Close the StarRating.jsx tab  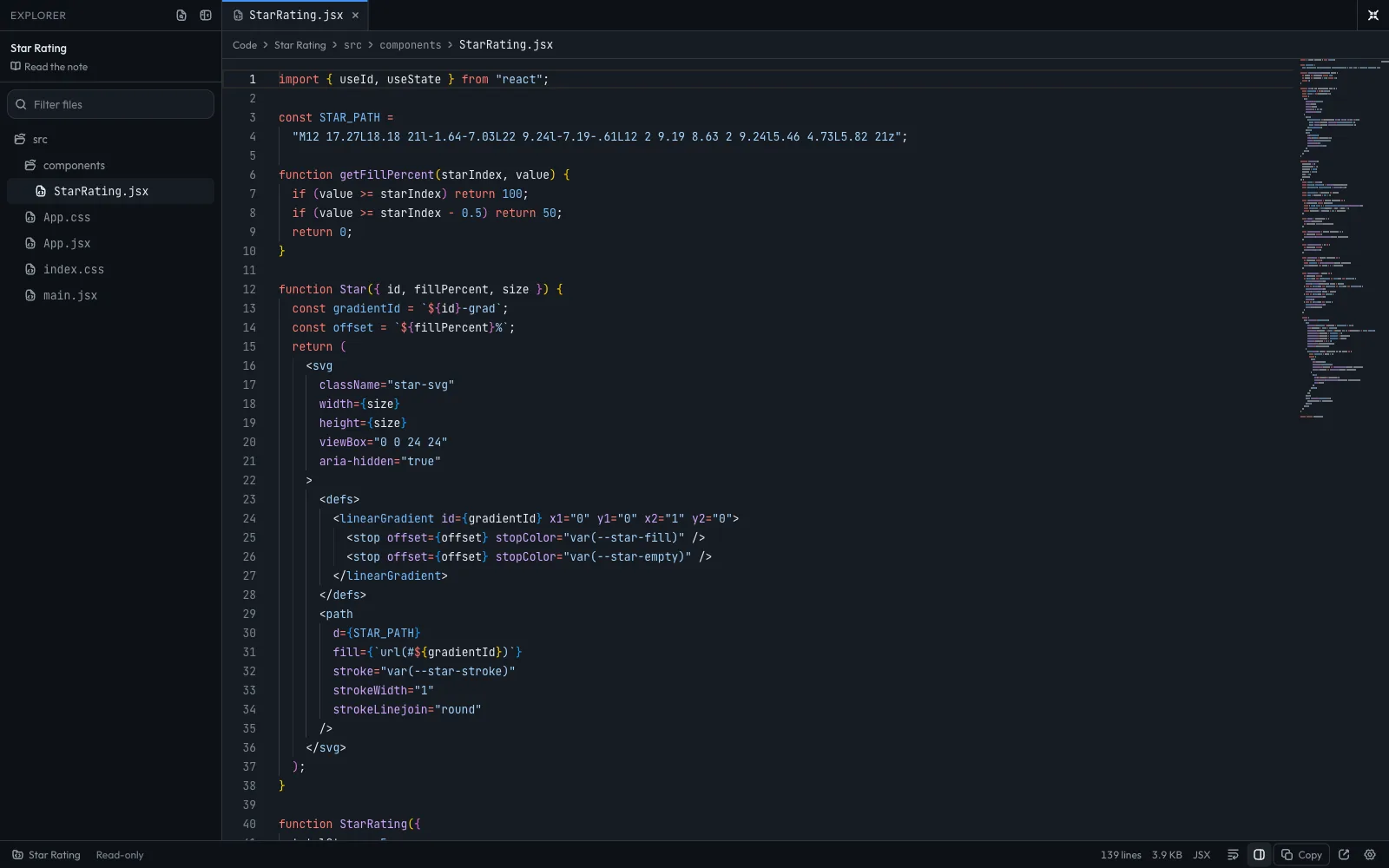[x=355, y=15]
